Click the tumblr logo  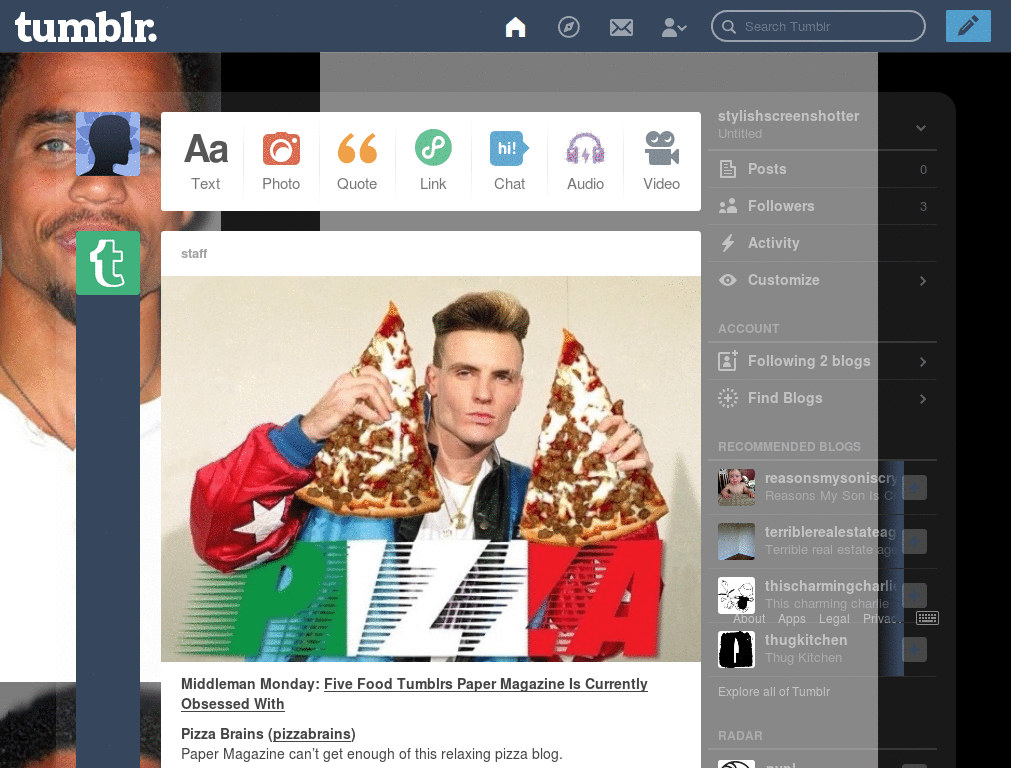click(86, 27)
